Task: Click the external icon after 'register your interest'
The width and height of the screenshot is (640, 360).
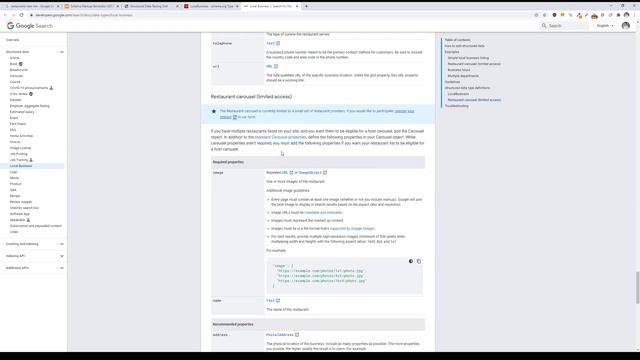Action: 235,117
